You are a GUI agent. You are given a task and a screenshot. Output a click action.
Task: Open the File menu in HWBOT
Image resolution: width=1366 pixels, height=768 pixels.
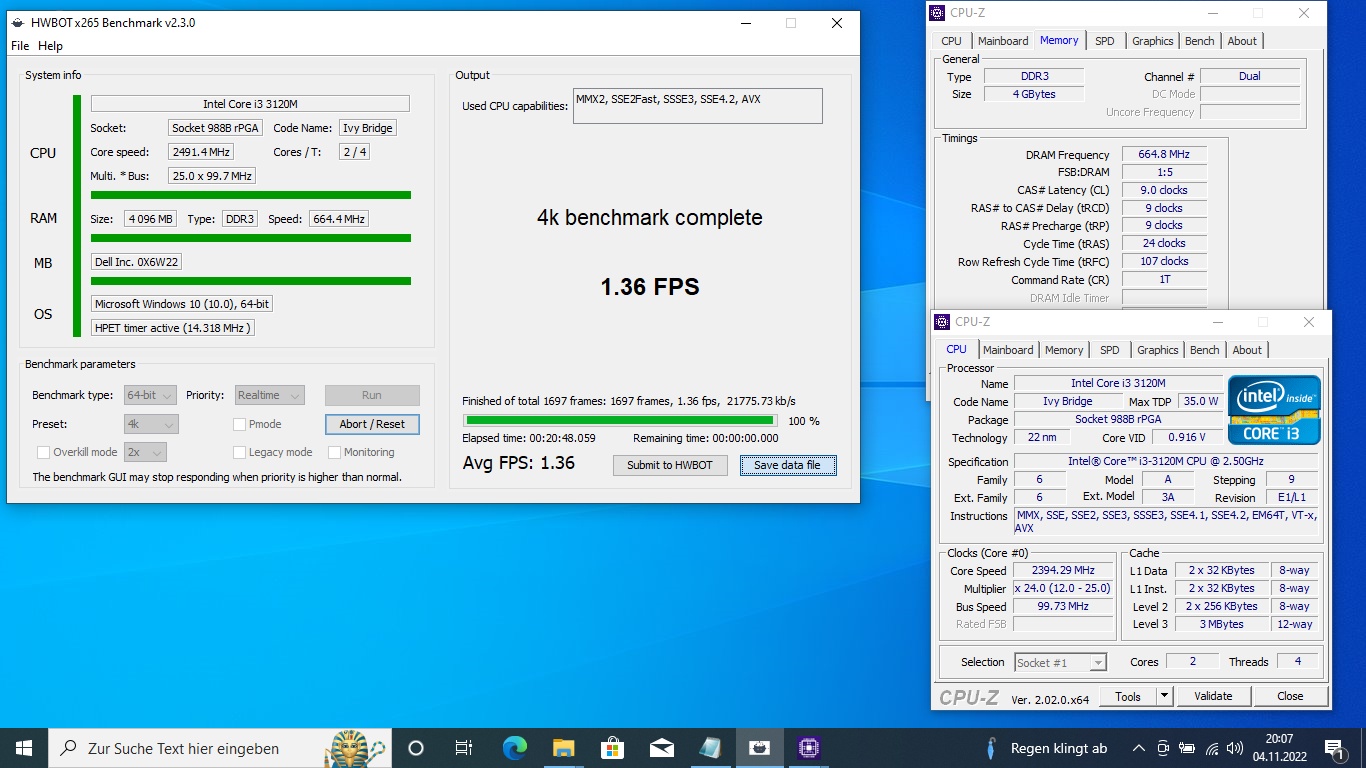point(20,46)
